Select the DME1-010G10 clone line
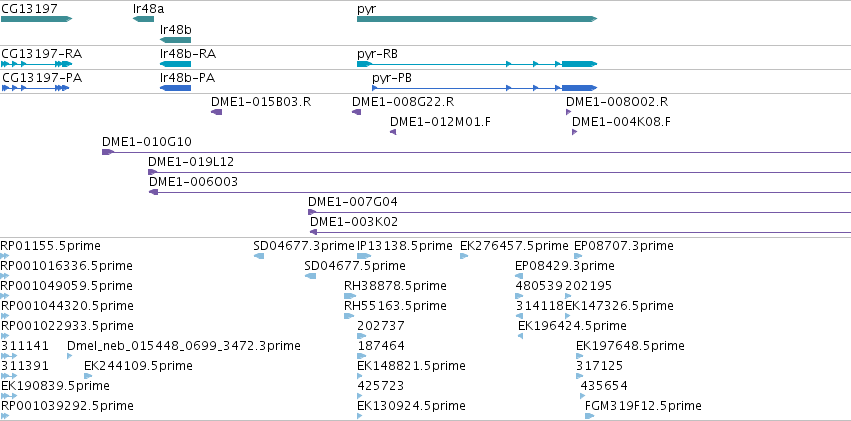The image size is (851, 421). (x=477, y=152)
